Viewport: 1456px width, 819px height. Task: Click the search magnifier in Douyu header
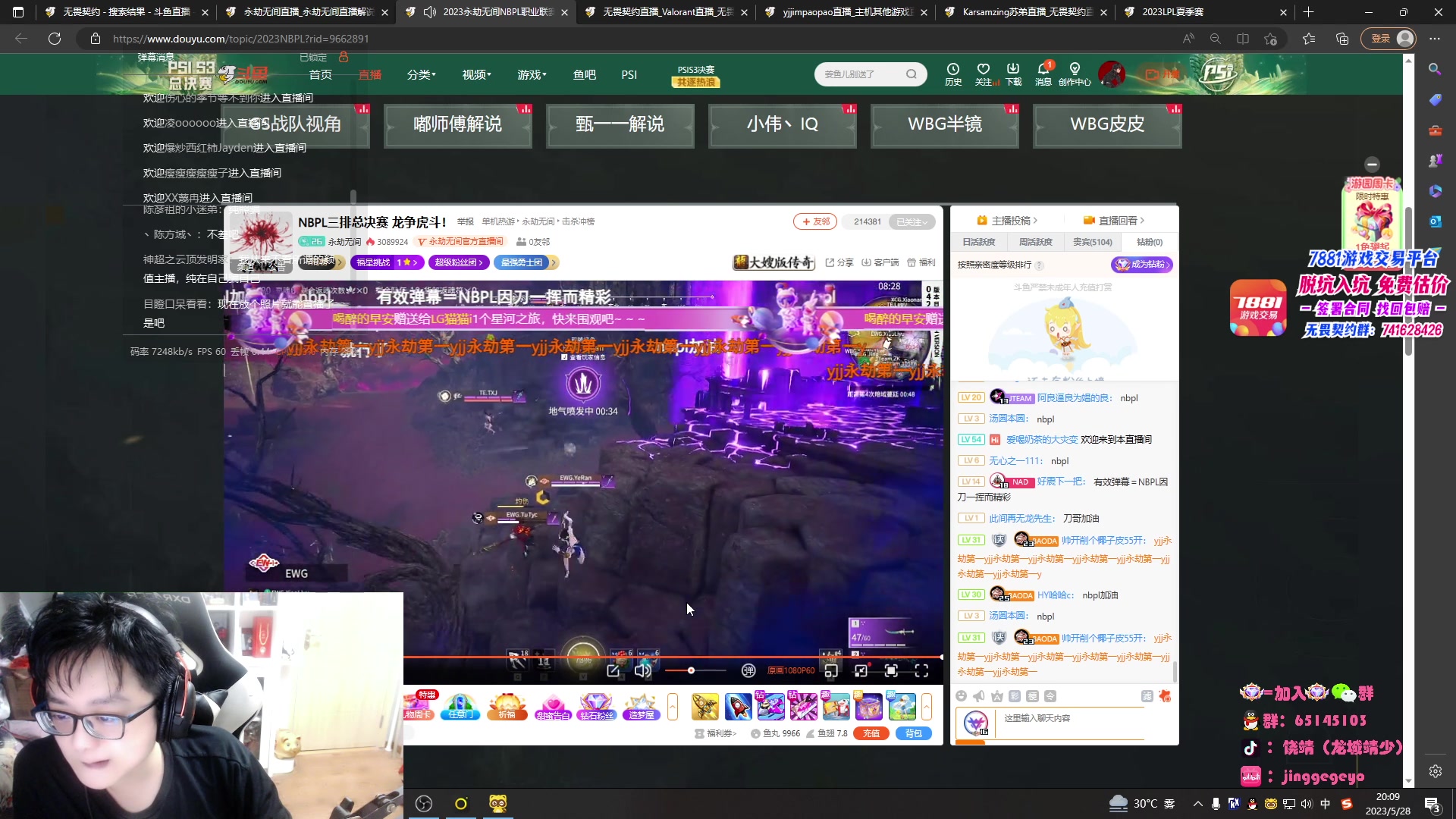912,74
